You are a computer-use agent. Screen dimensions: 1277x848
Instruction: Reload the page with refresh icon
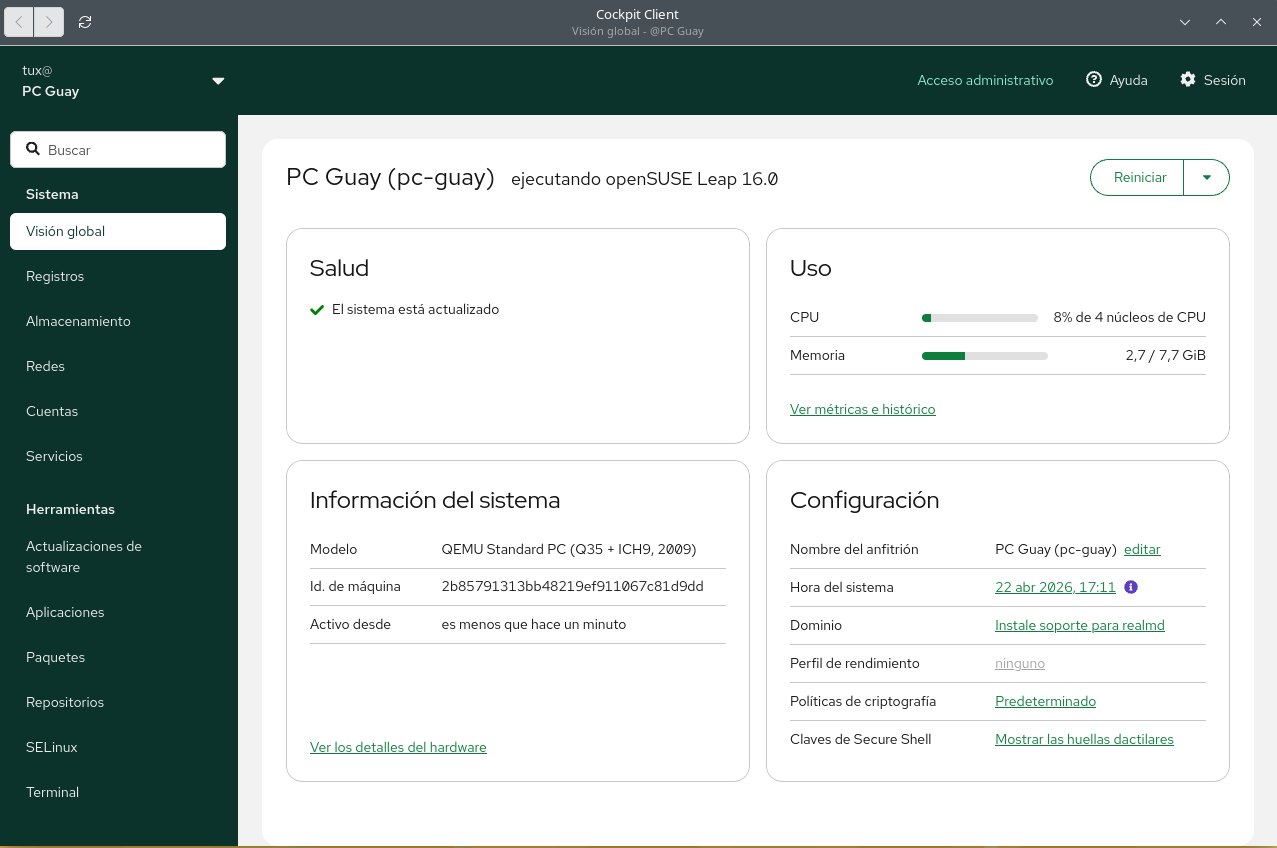[85, 22]
